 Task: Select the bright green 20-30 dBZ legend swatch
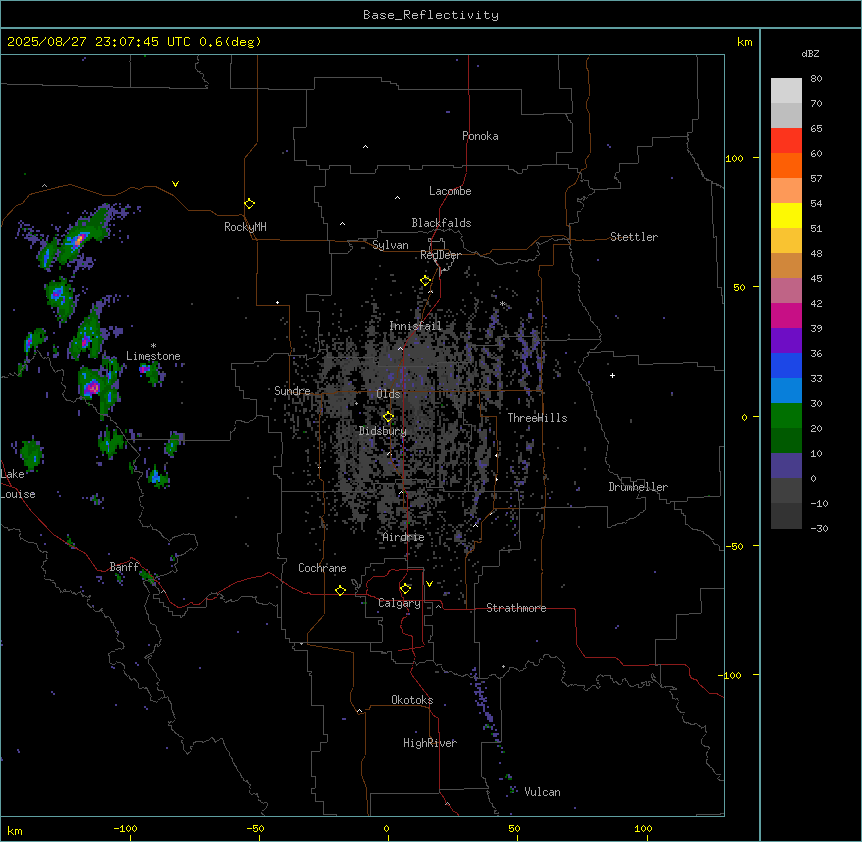(786, 416)
